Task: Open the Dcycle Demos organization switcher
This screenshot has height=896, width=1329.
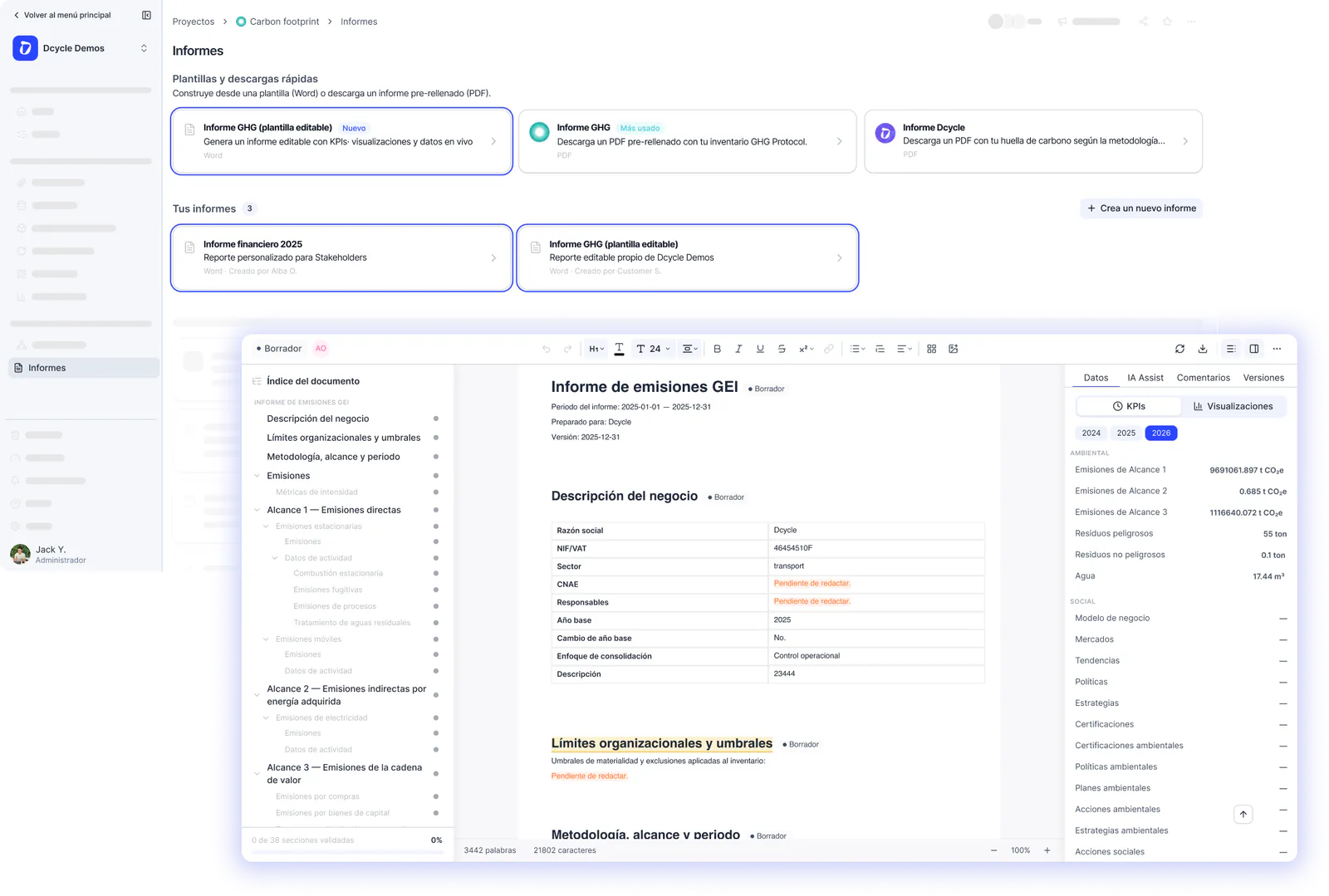Action: point(81,48)
